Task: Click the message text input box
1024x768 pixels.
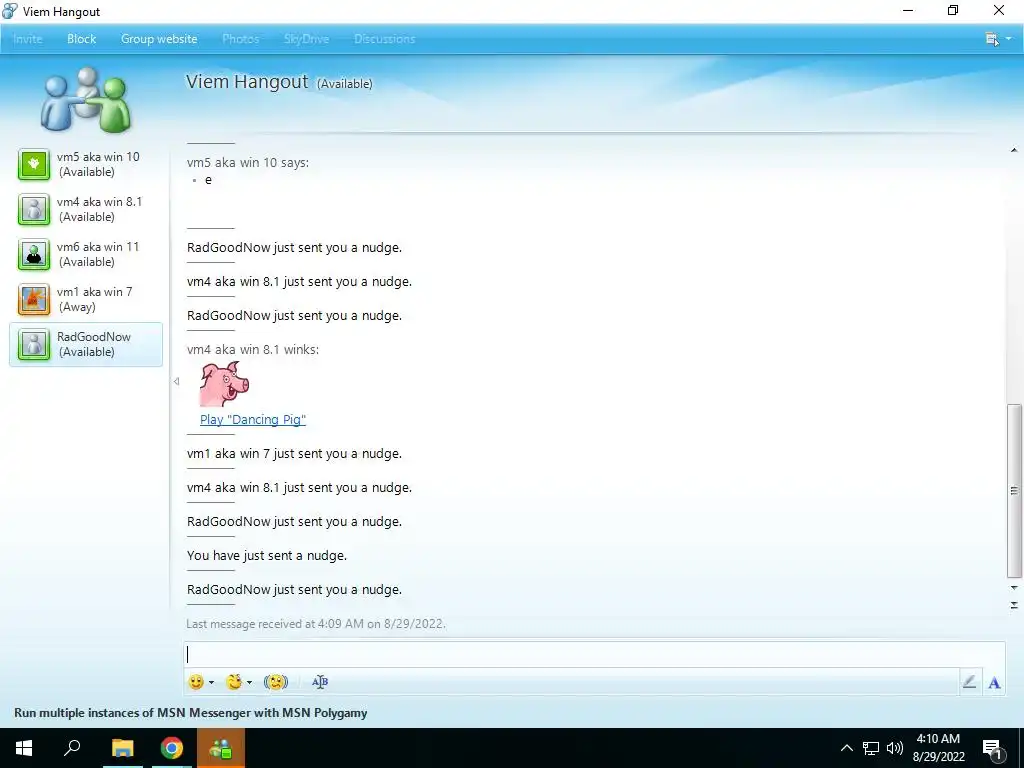Action: (593, 654)
